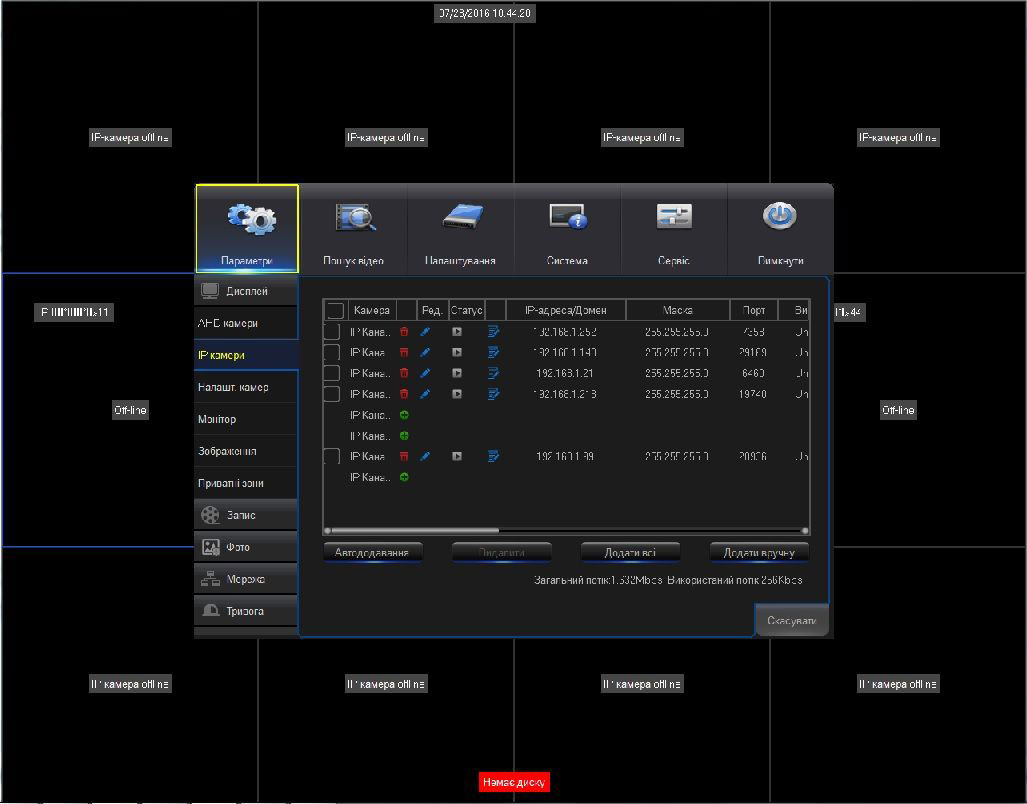Viewport: 1027px width, 804px height.
Task: Open Пошук відео video search
Action: coord(354,218)
